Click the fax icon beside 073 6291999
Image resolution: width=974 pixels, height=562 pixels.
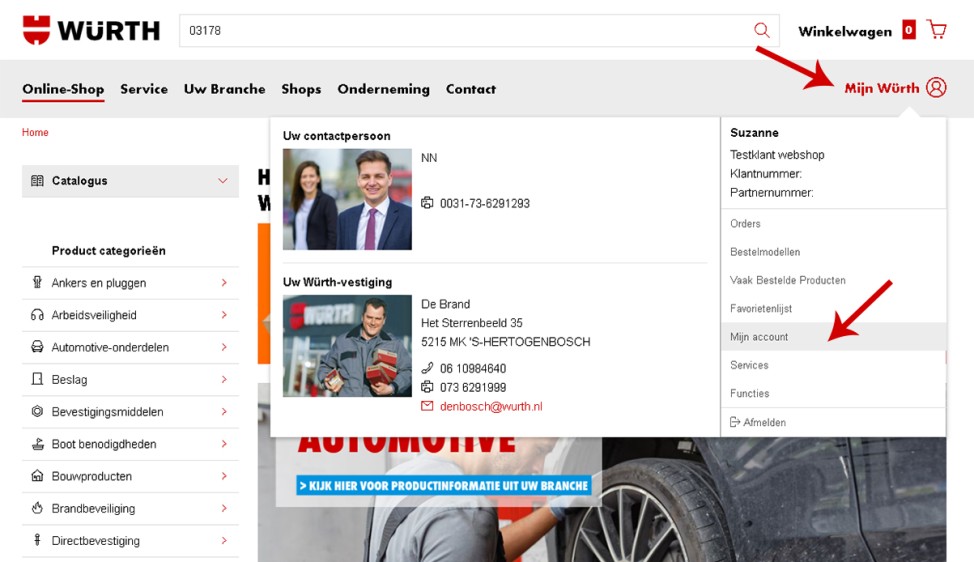427,387
